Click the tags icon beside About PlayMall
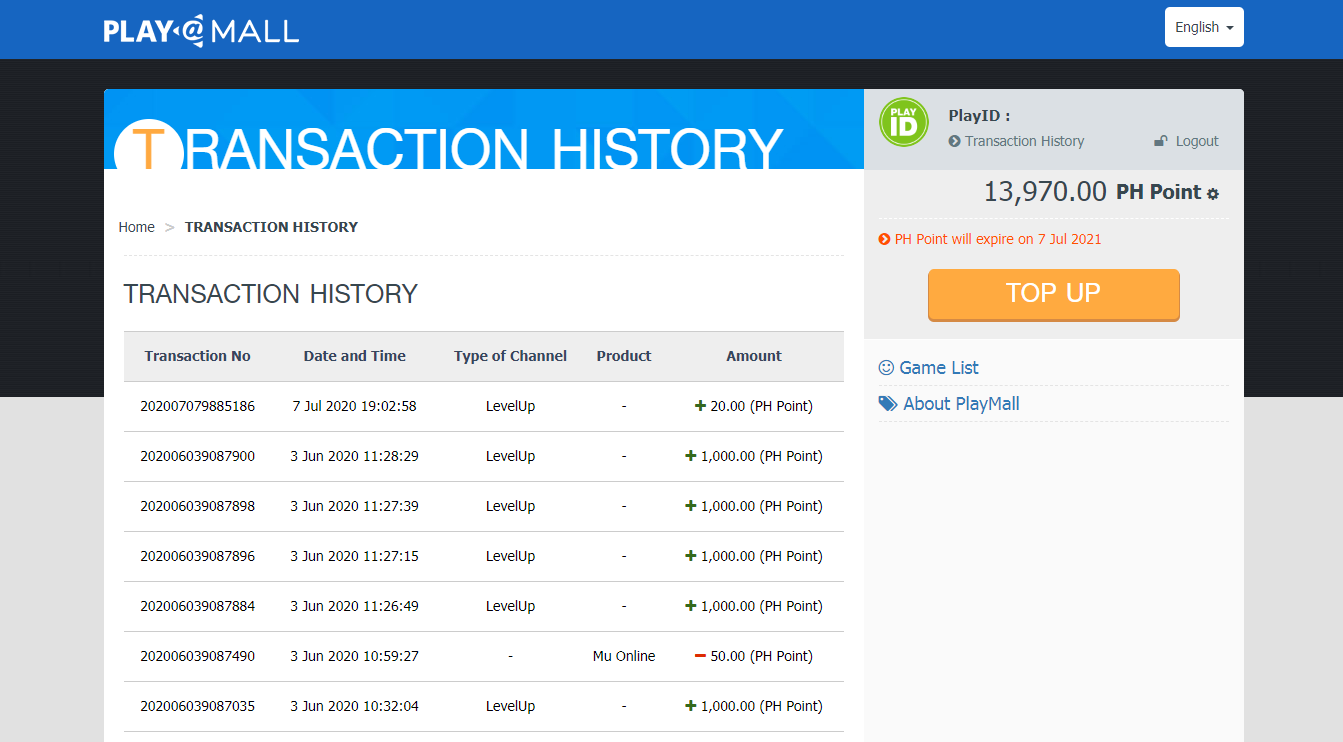1343x742 pixels. coord(888,404)
